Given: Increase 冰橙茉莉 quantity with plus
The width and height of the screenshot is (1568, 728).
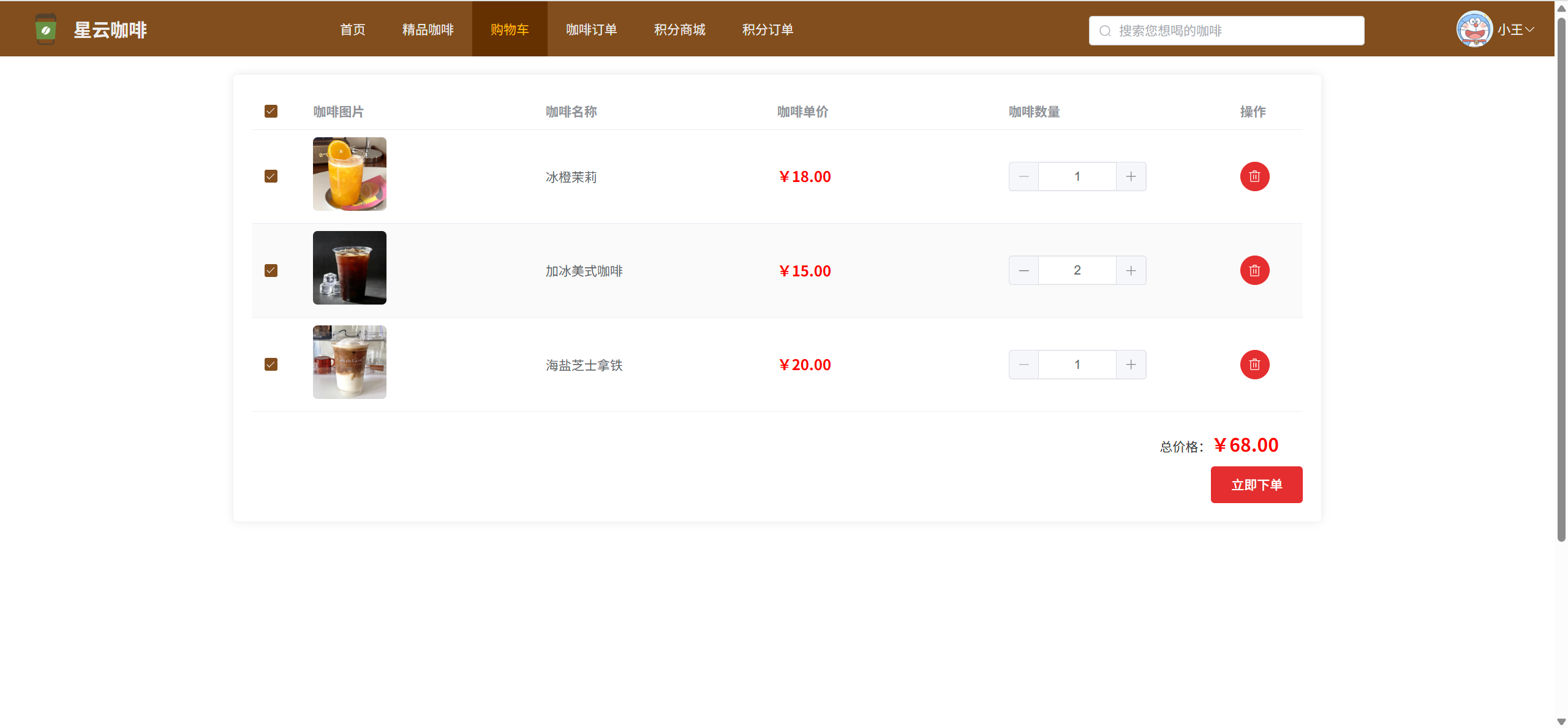Looking at the screenshot, I should [1131, 176].
